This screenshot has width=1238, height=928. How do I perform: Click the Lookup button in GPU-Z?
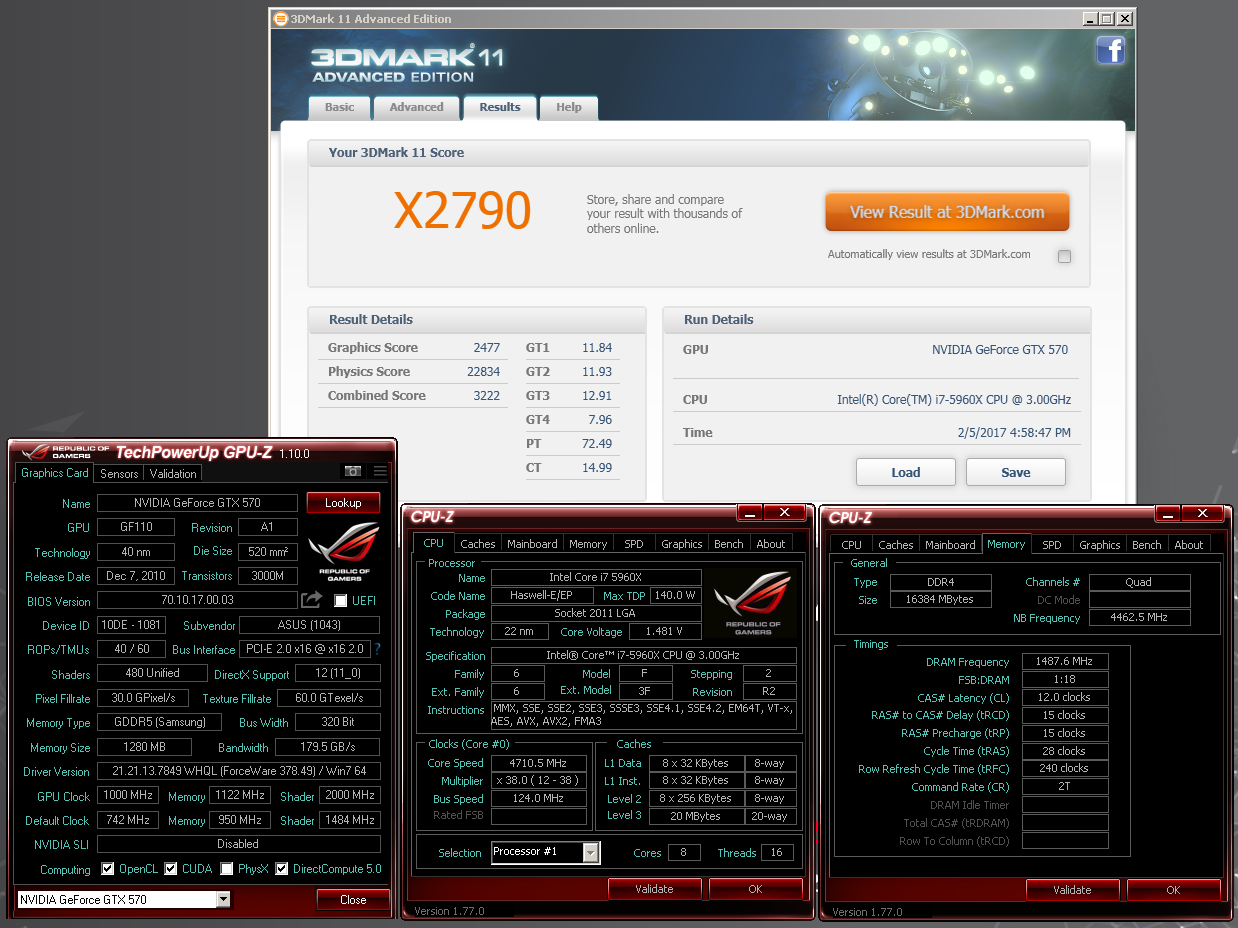click(343, 503)
